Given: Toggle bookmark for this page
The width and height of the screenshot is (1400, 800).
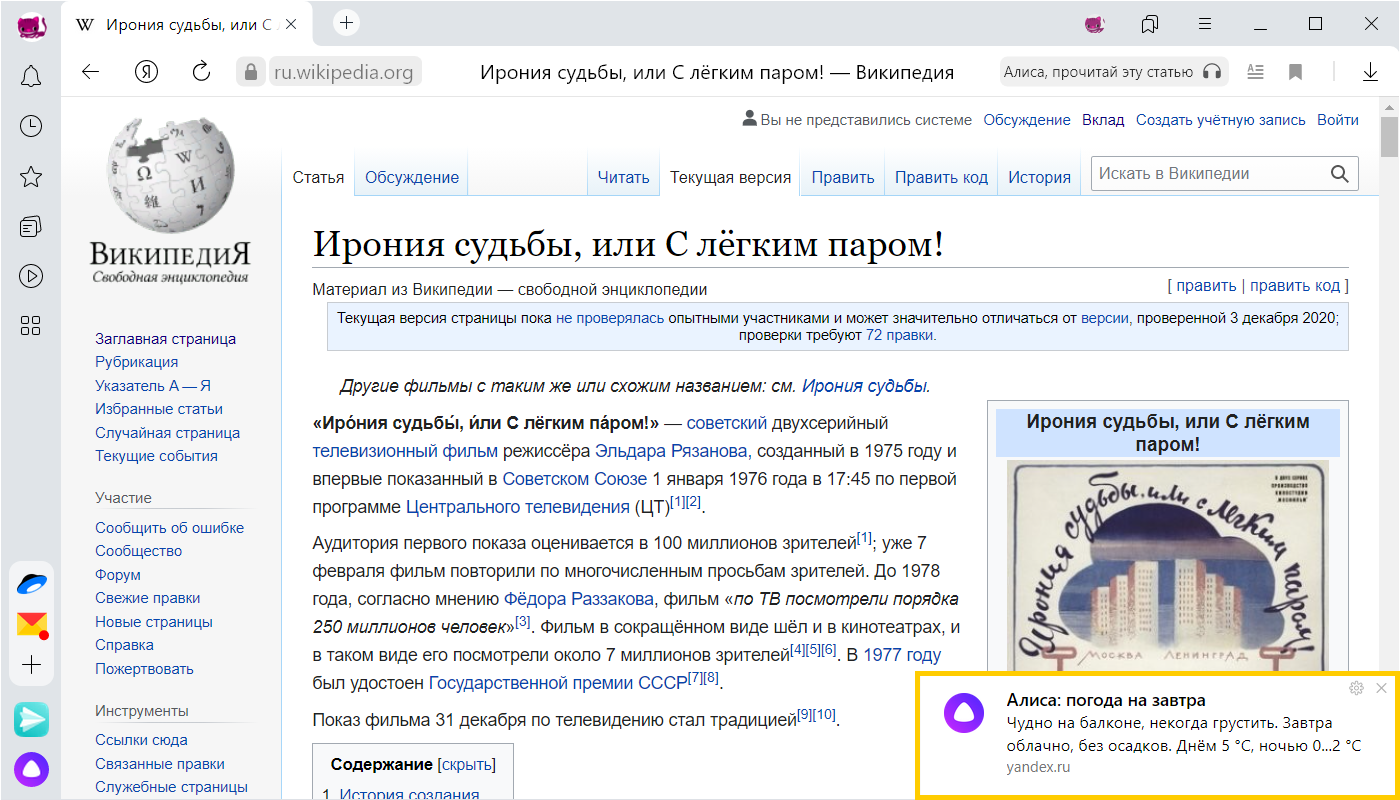Looking at the screenshot, I should coord(1295,72).
